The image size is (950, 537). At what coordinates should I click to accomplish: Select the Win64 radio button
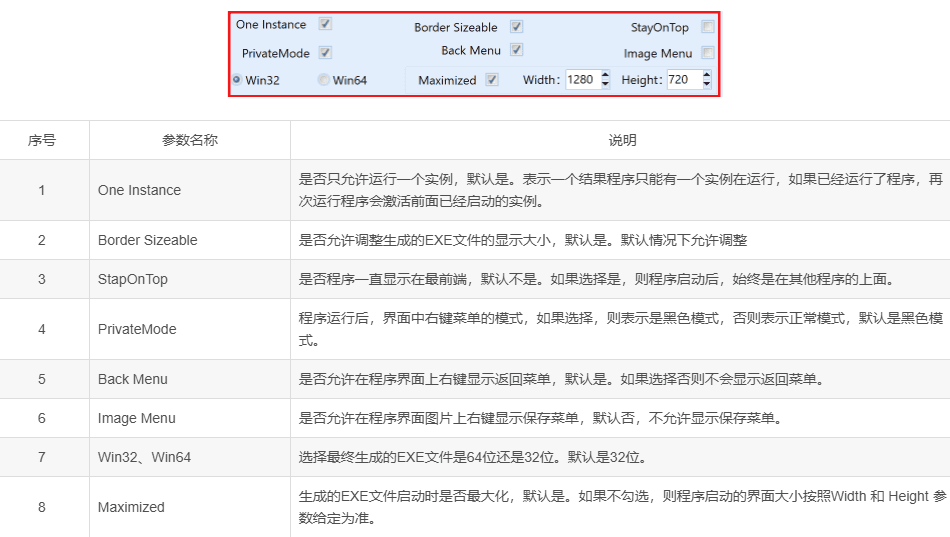[324, 80]
